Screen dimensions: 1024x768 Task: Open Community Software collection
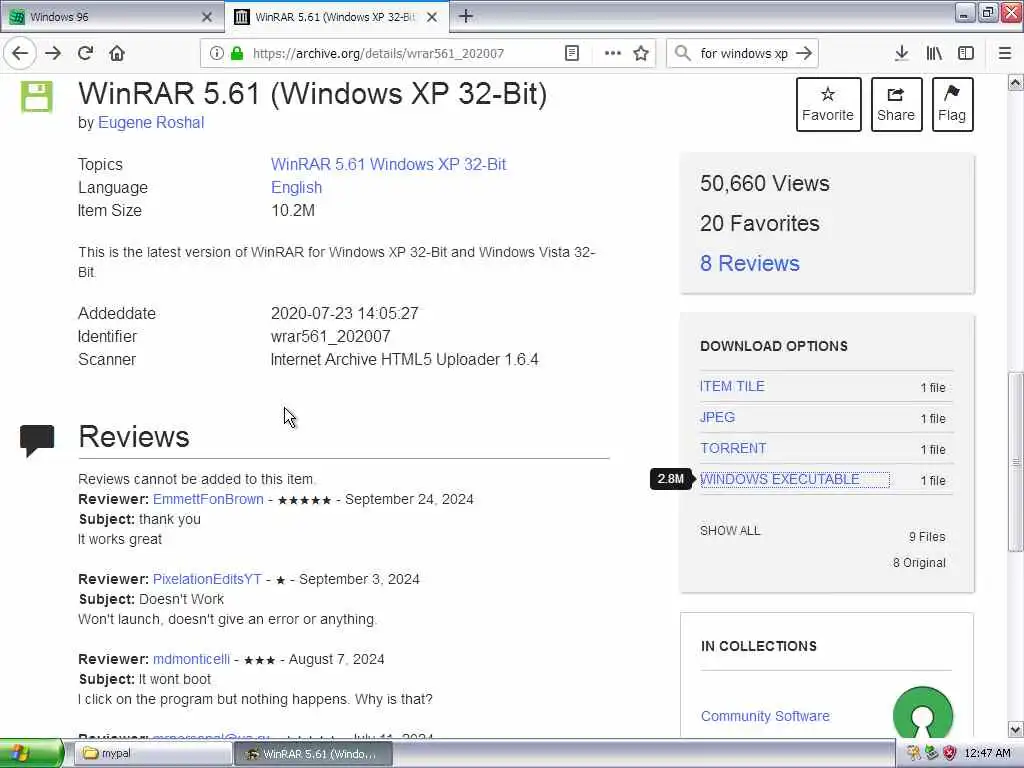click(x=765, y=716)
